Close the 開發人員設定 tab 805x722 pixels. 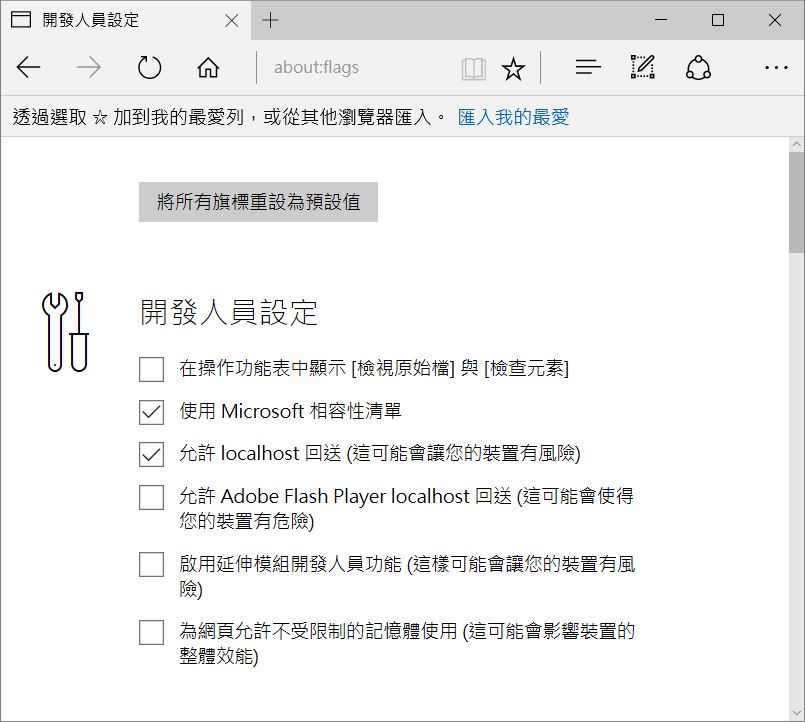pyautogui.click(x=232, y=21)
